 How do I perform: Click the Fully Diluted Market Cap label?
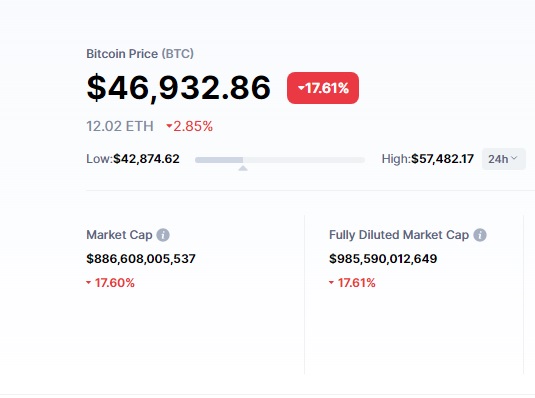point(399,235)
